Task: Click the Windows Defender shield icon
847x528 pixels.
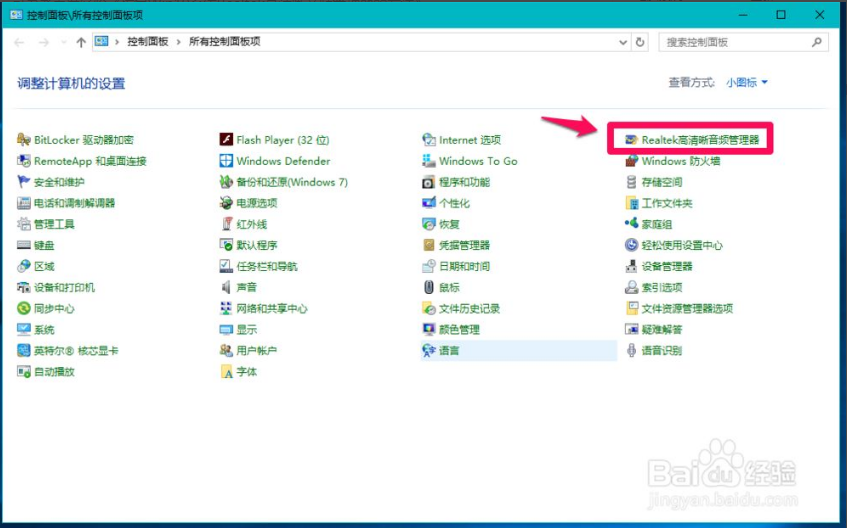Action: 226,161
